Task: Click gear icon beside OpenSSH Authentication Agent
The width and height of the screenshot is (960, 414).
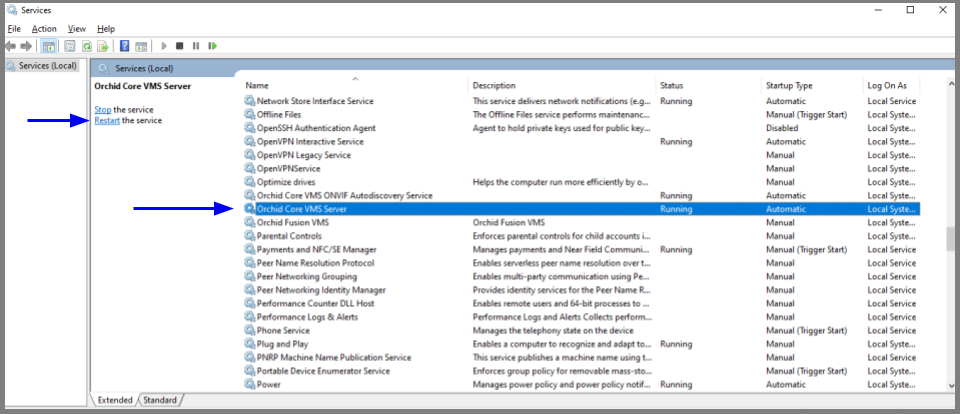Action: (249, 128)
